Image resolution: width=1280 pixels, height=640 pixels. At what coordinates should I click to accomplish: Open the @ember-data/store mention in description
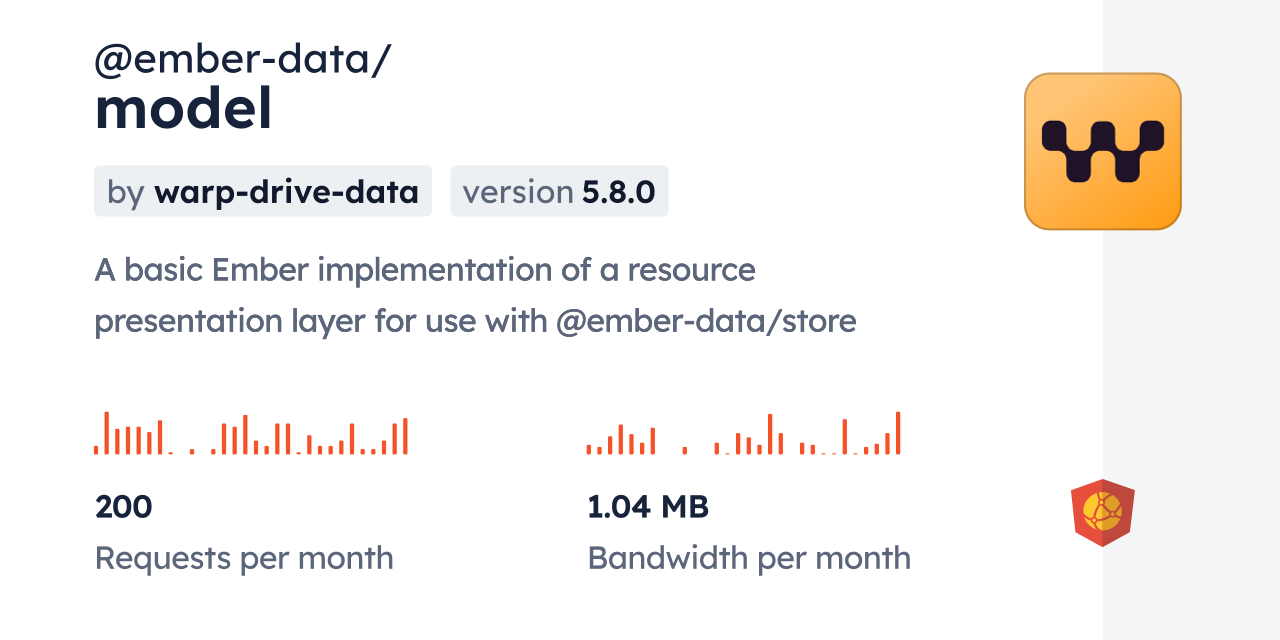(x=706, y=321)
